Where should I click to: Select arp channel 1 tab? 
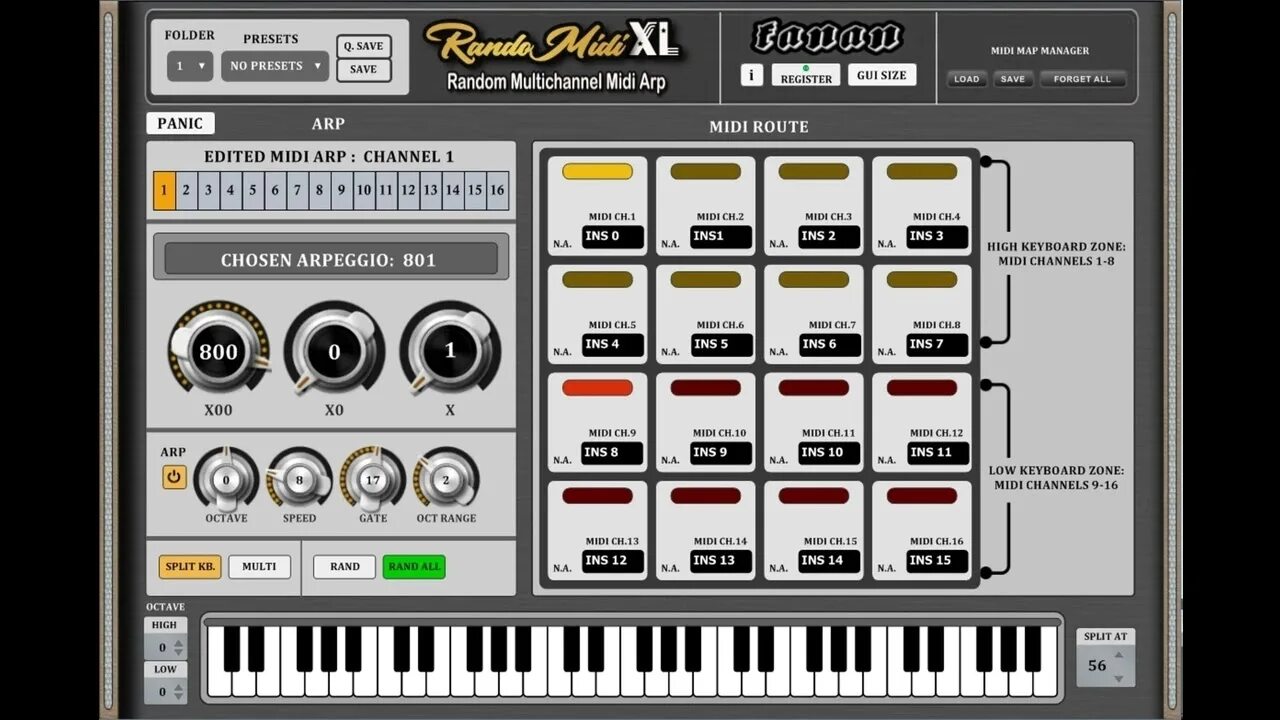tap(164, 190)
